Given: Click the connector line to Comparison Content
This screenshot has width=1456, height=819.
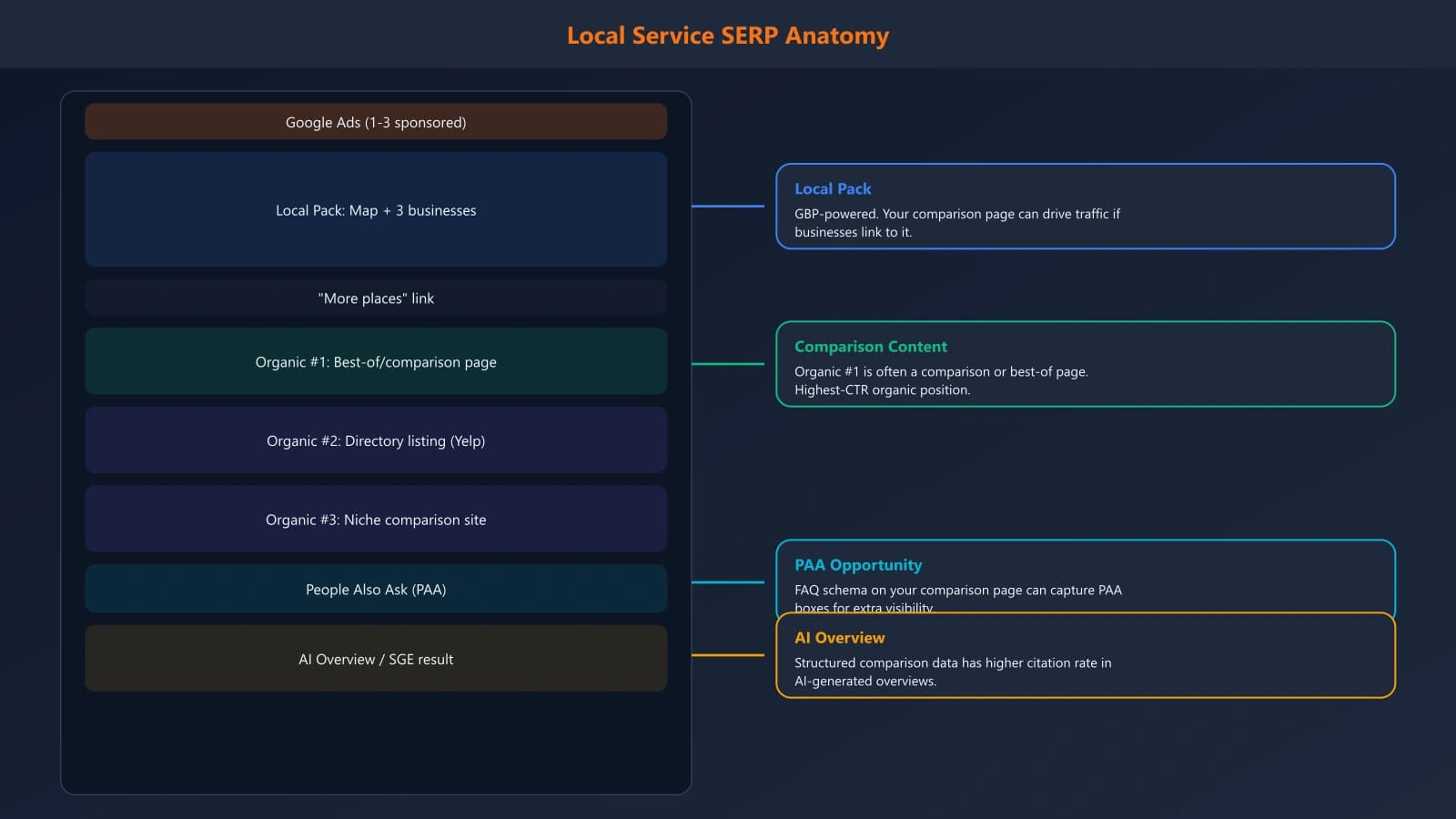Looking at the screenshot, I should (728, 364).
